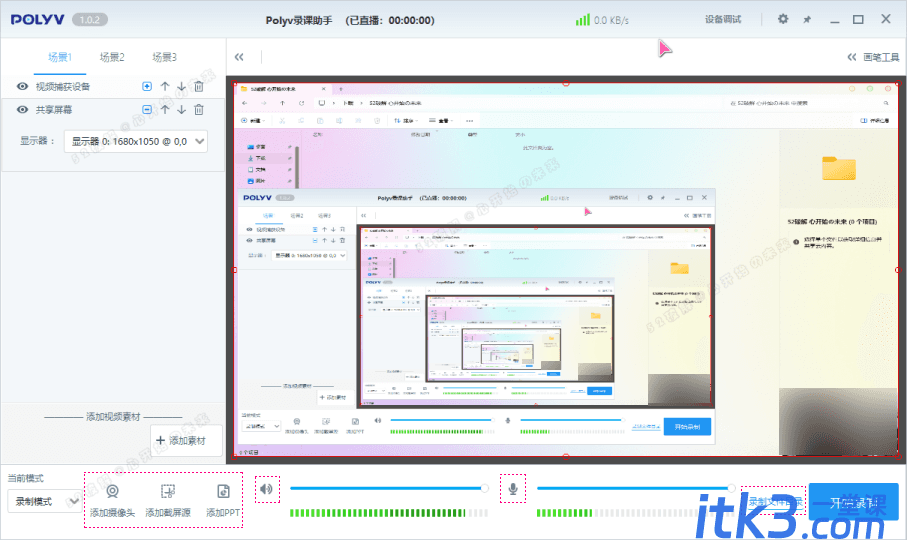Click the top-center red resize handle in preview

click(566, 83)
